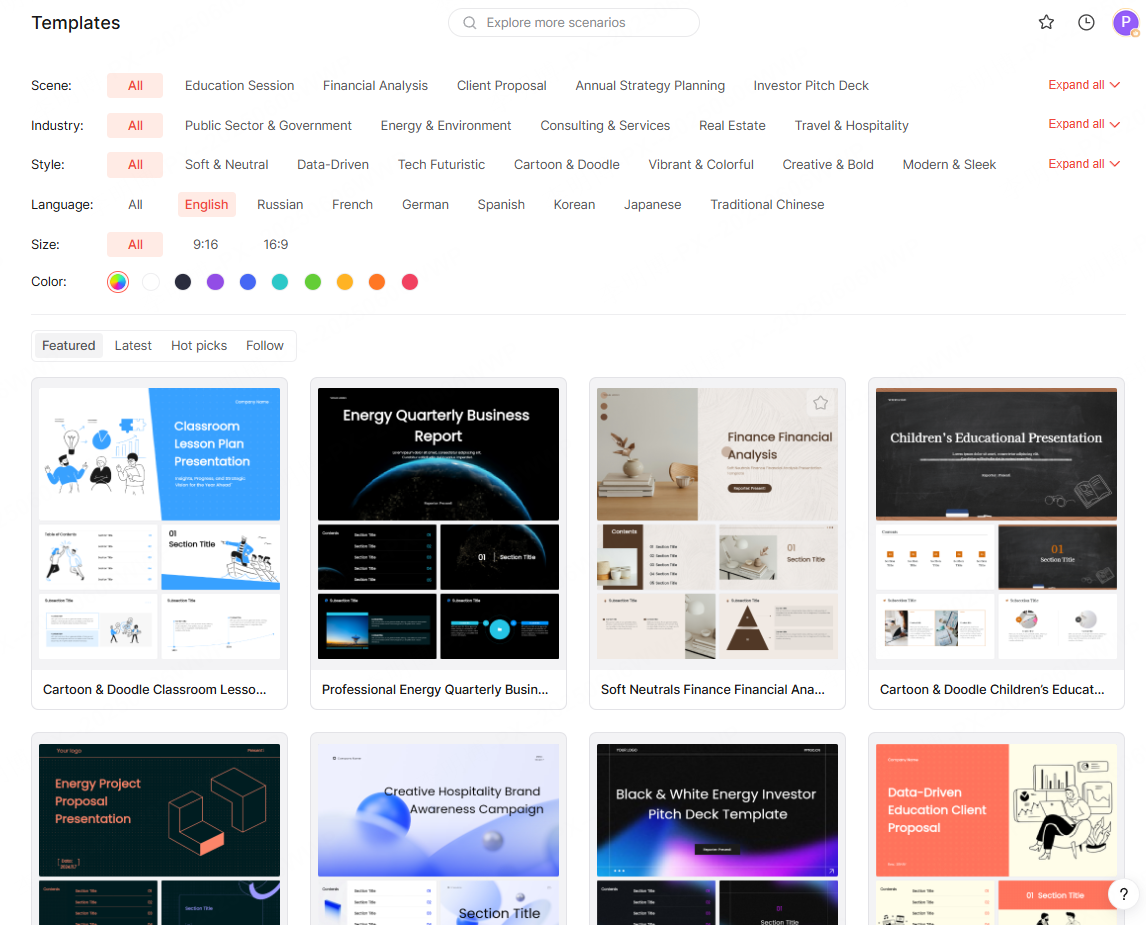
Task: Click the Explore more scenarios search field
Action: [585, 23]
